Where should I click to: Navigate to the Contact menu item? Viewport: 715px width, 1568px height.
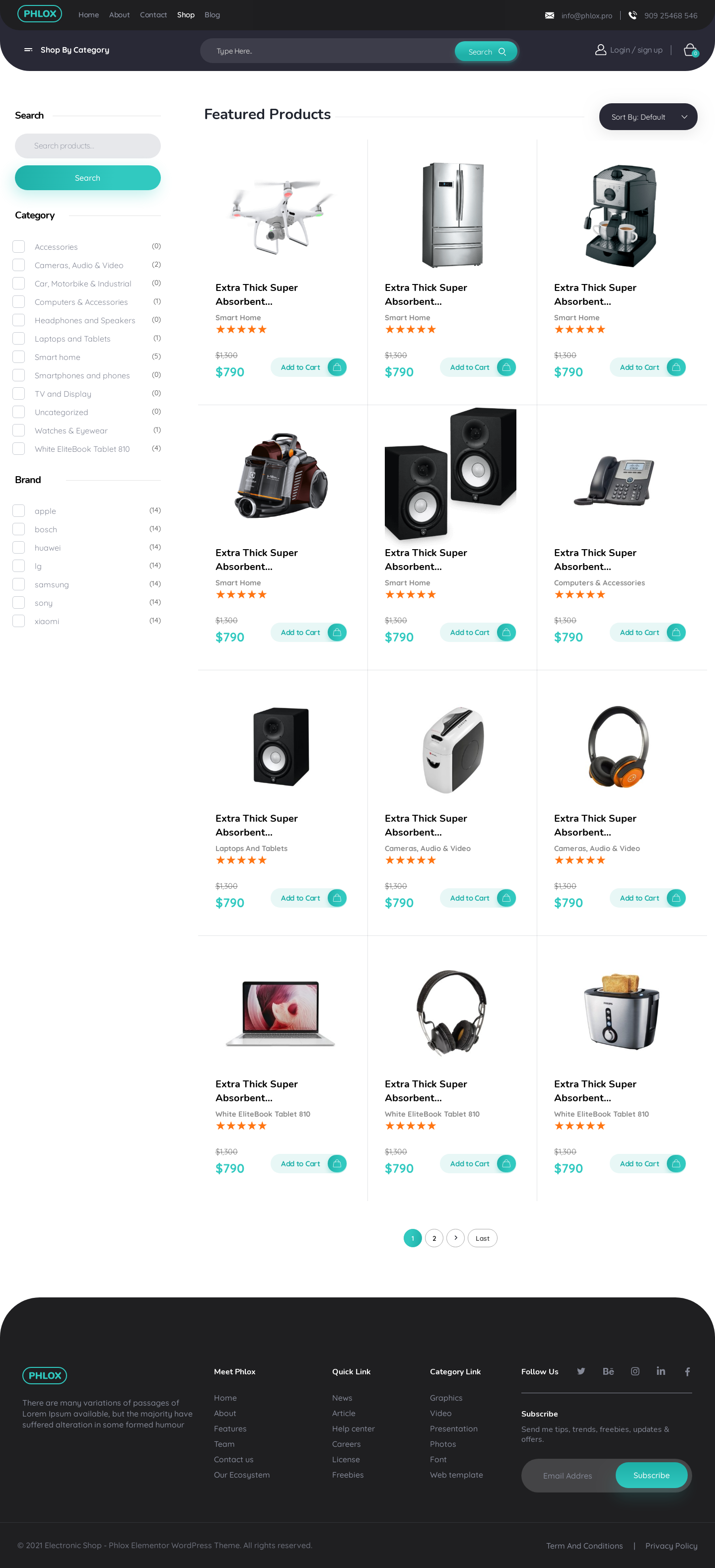click(x=153, y=14)
